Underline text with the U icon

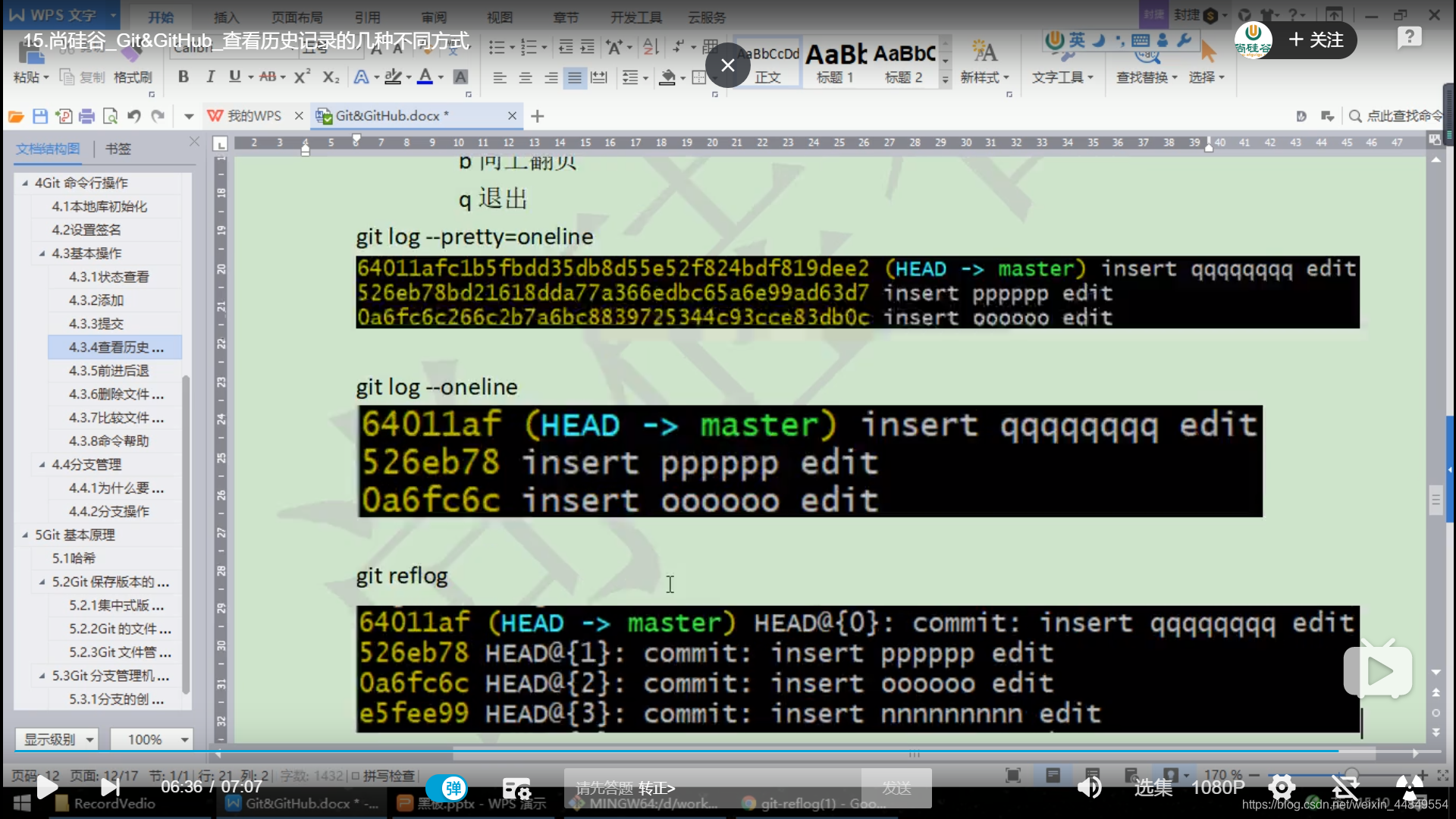click(234, 77)
